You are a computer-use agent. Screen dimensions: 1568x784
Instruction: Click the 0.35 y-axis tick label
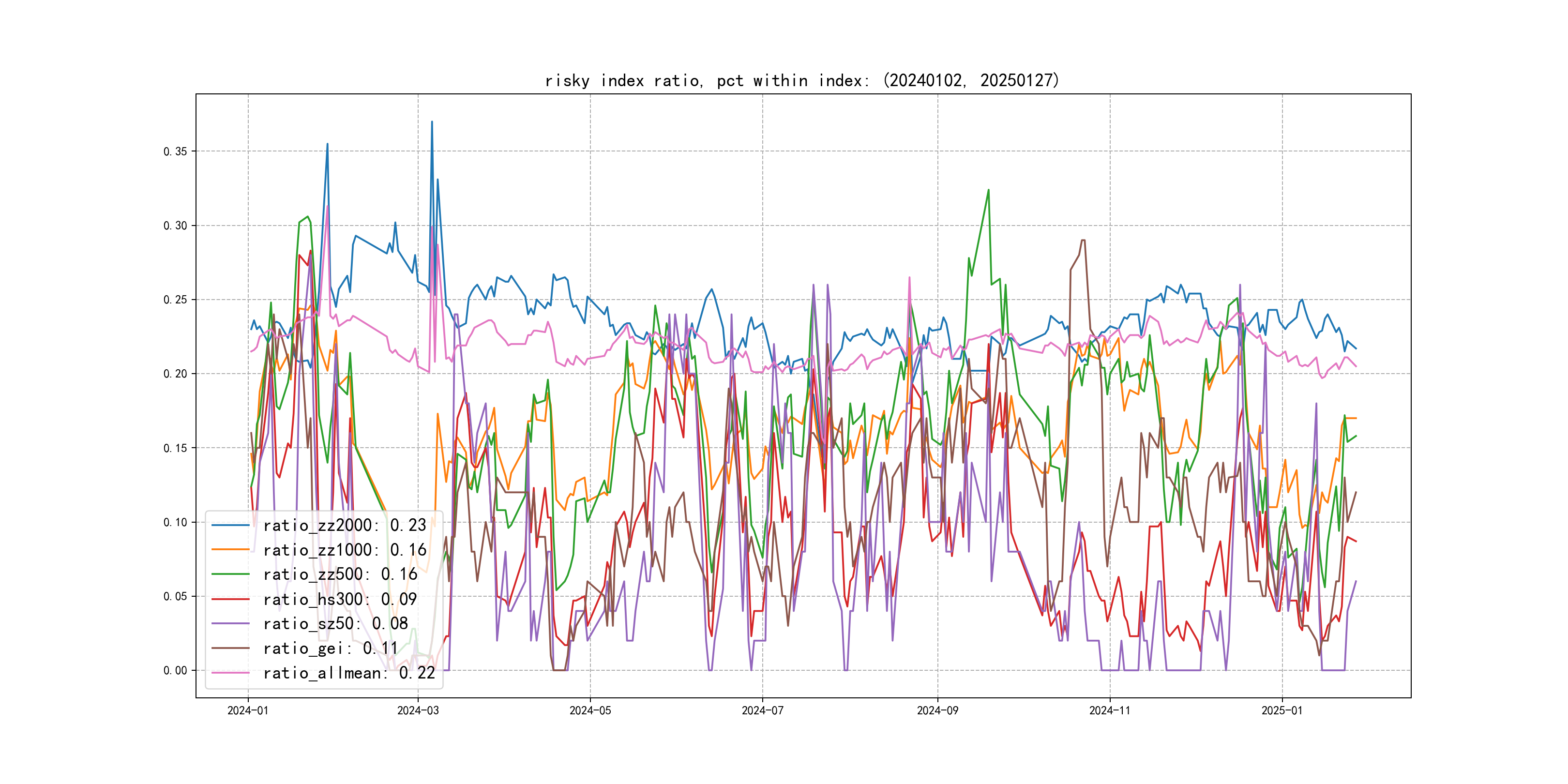tap(175, 151)
